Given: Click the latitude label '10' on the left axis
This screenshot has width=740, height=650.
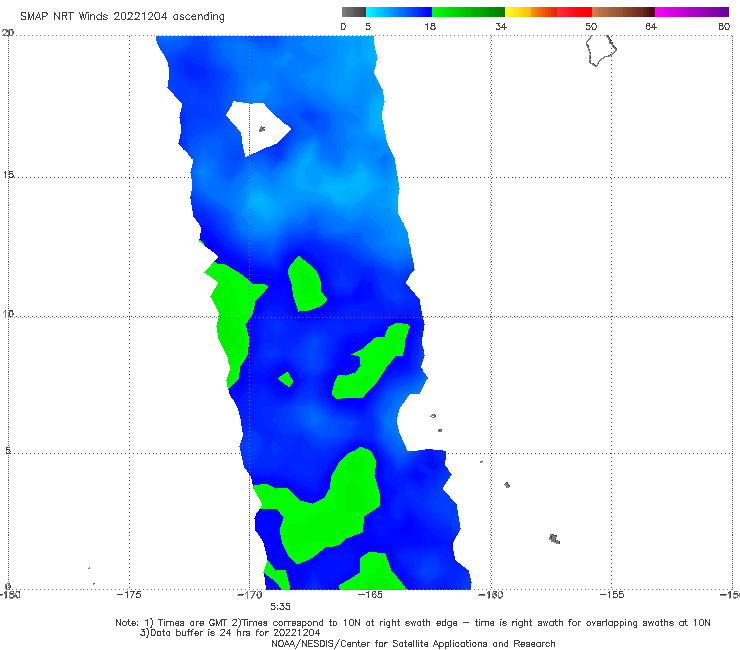Looking at the screenshot, I should coord(8,314).
